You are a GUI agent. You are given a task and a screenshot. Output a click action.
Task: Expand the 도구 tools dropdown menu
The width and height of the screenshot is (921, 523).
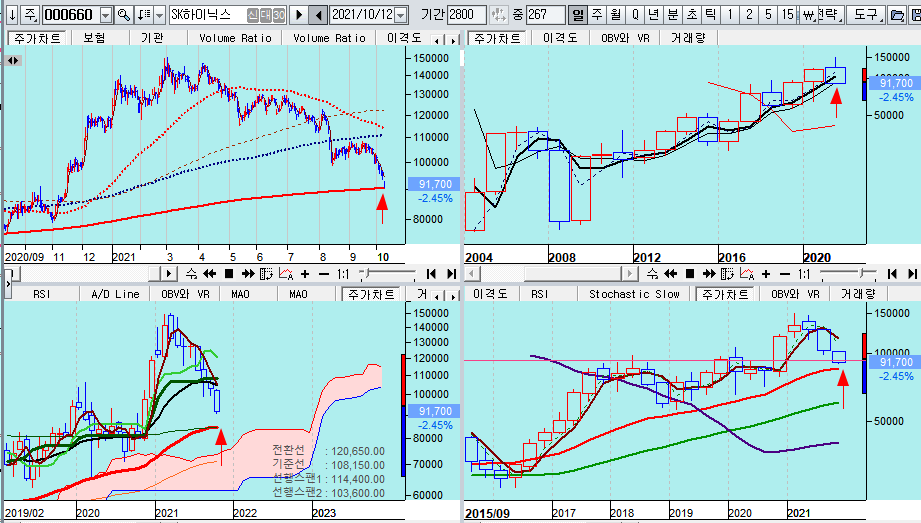click(x=866, y=15)
